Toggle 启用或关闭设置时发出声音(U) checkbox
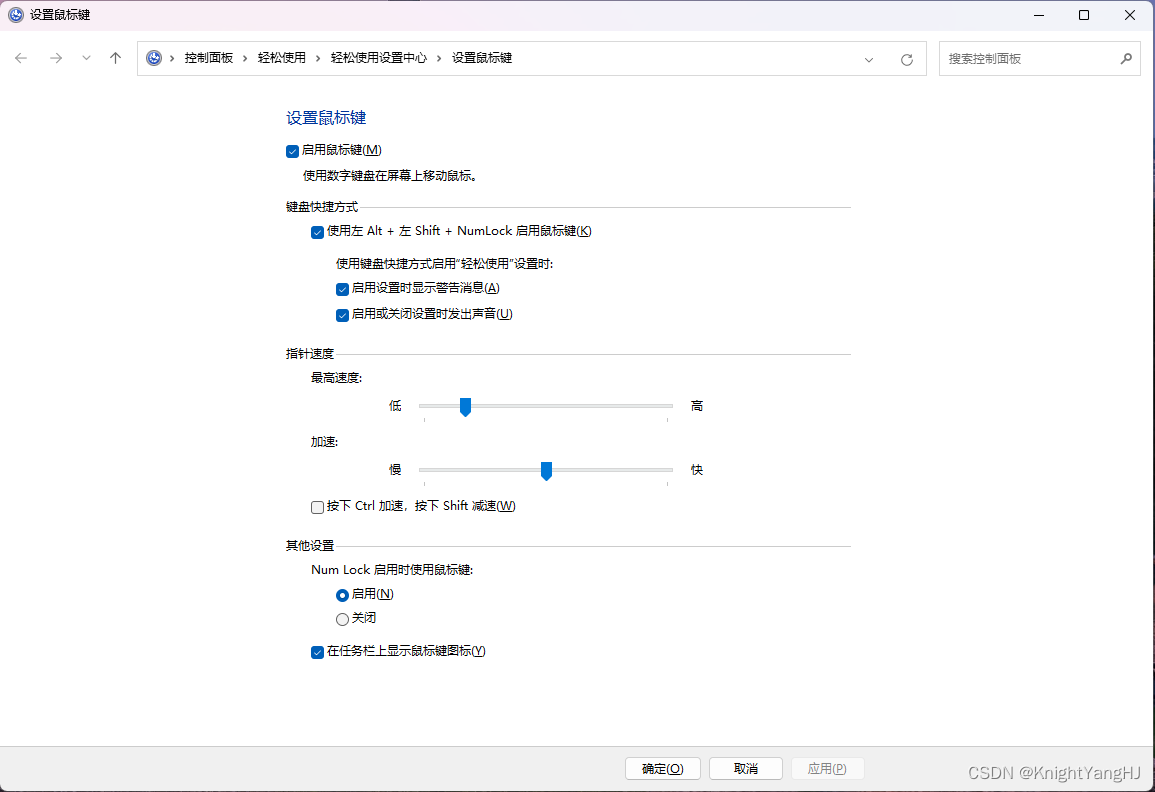The height and width of the screenshot is (792, 1155). point(342,315)
